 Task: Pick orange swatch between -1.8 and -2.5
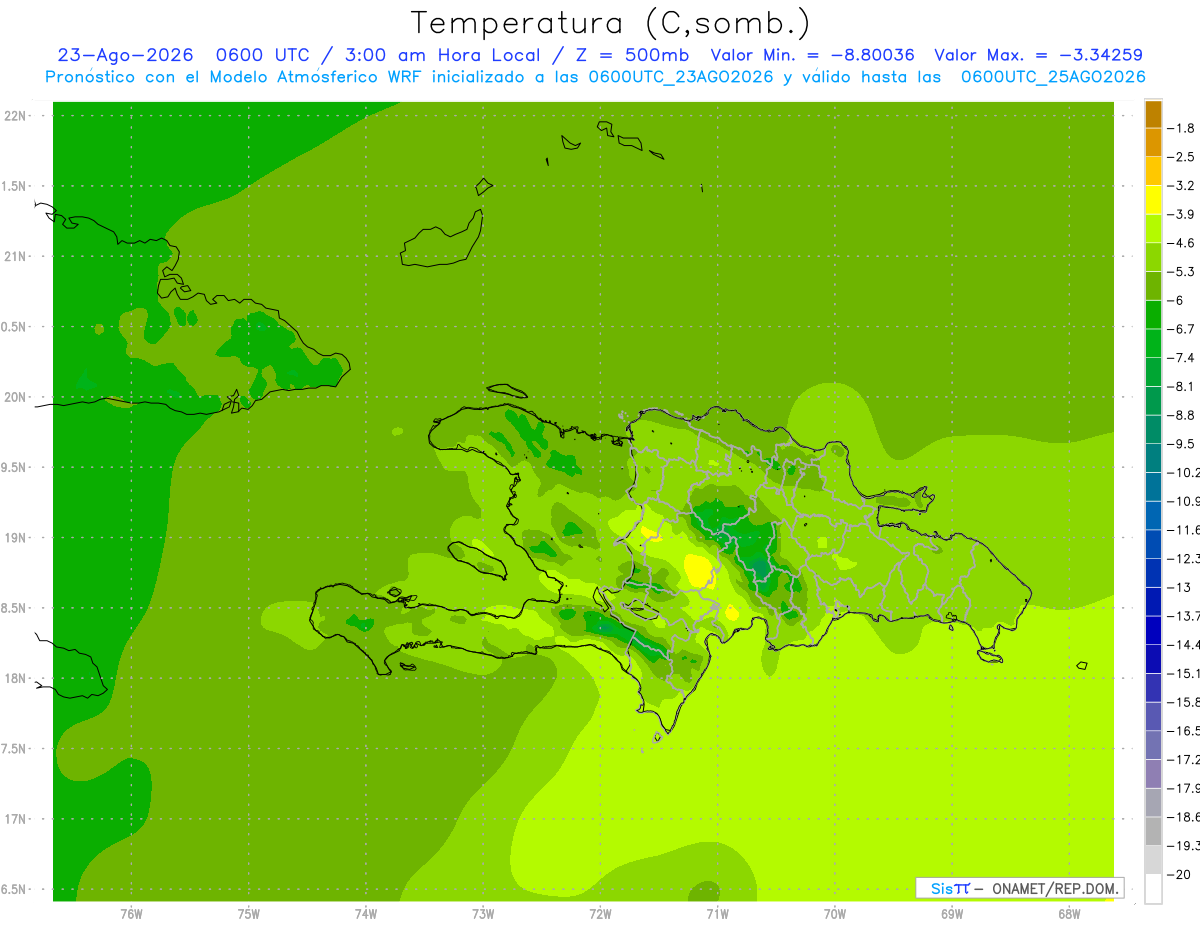tap(1153, 143)
